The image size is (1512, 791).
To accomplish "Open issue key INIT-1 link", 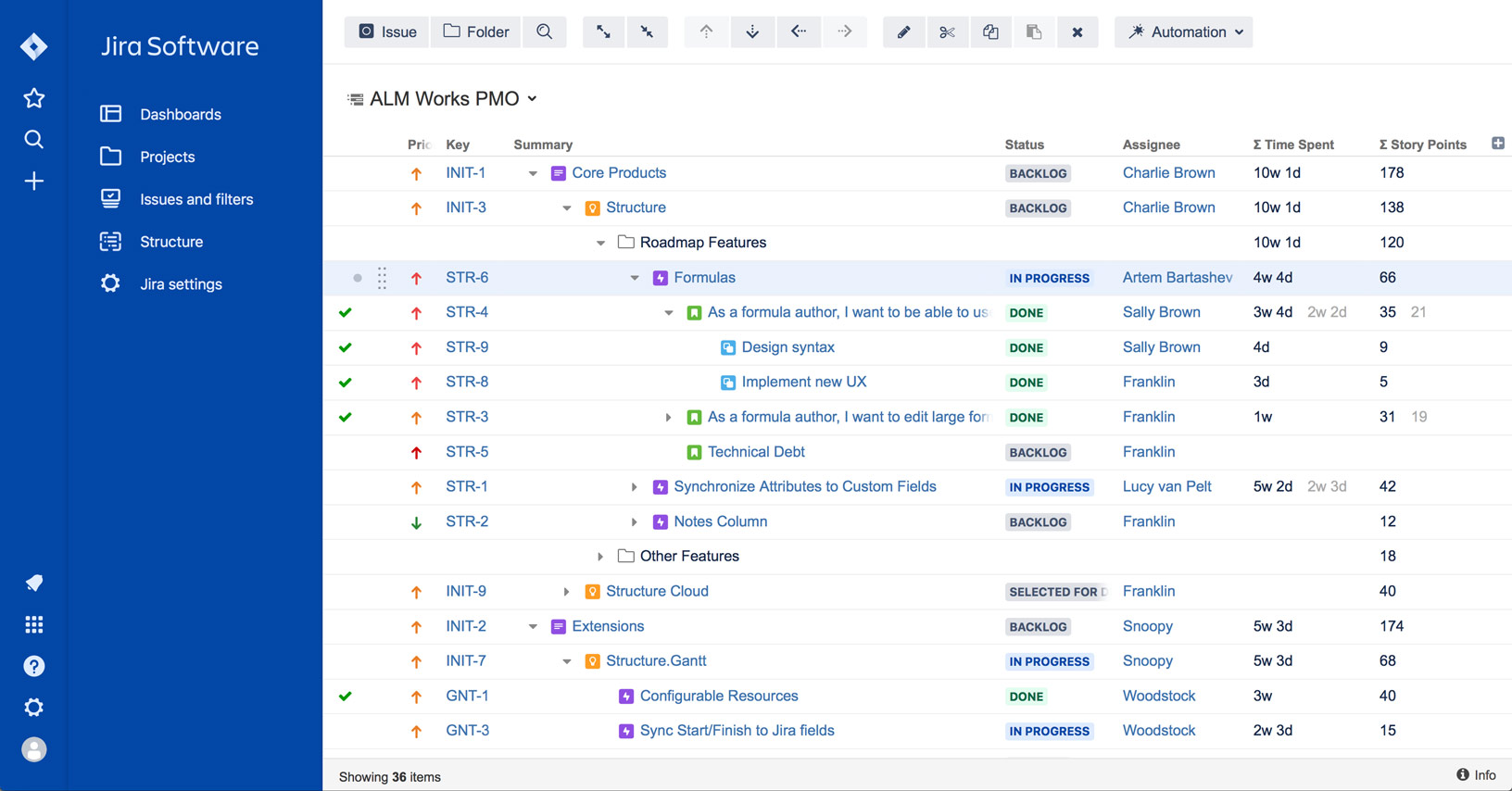I will 465,173.
